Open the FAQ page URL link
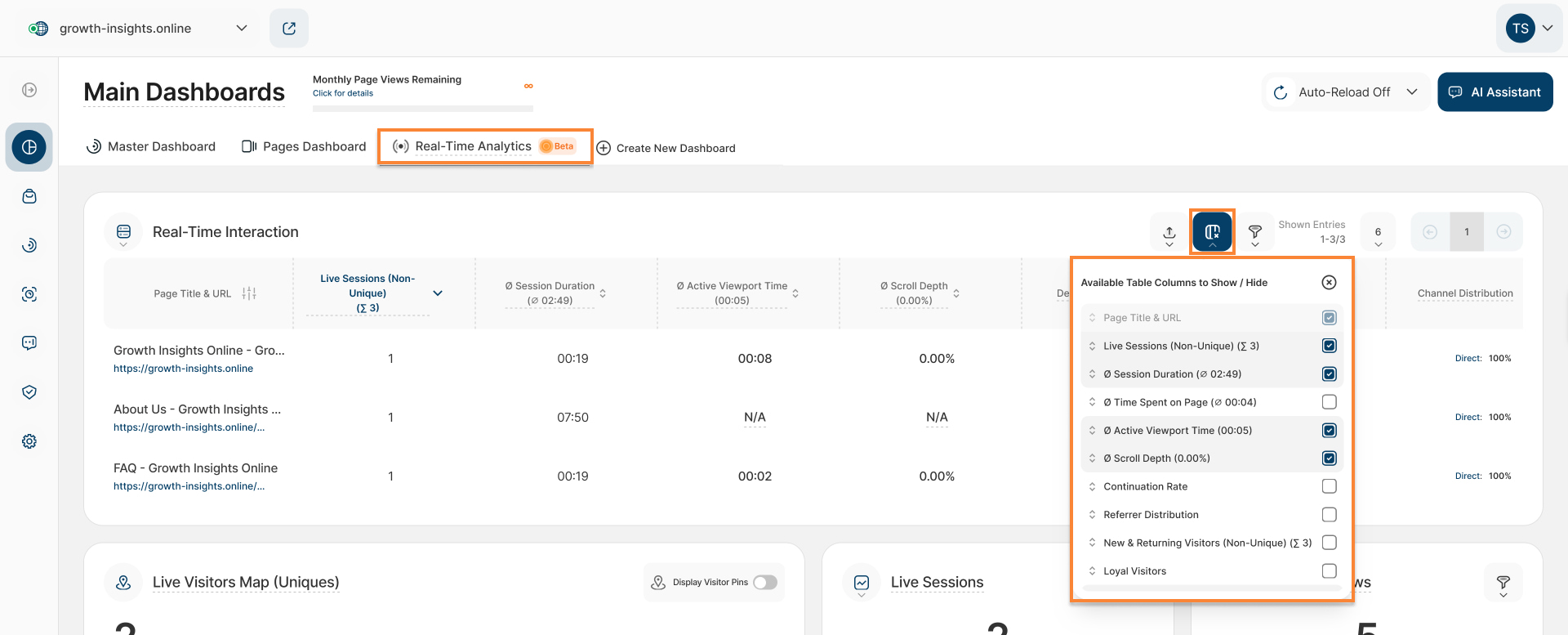Screen dimensions: 1568x635 pyautogui.click(x=189, y=486)
